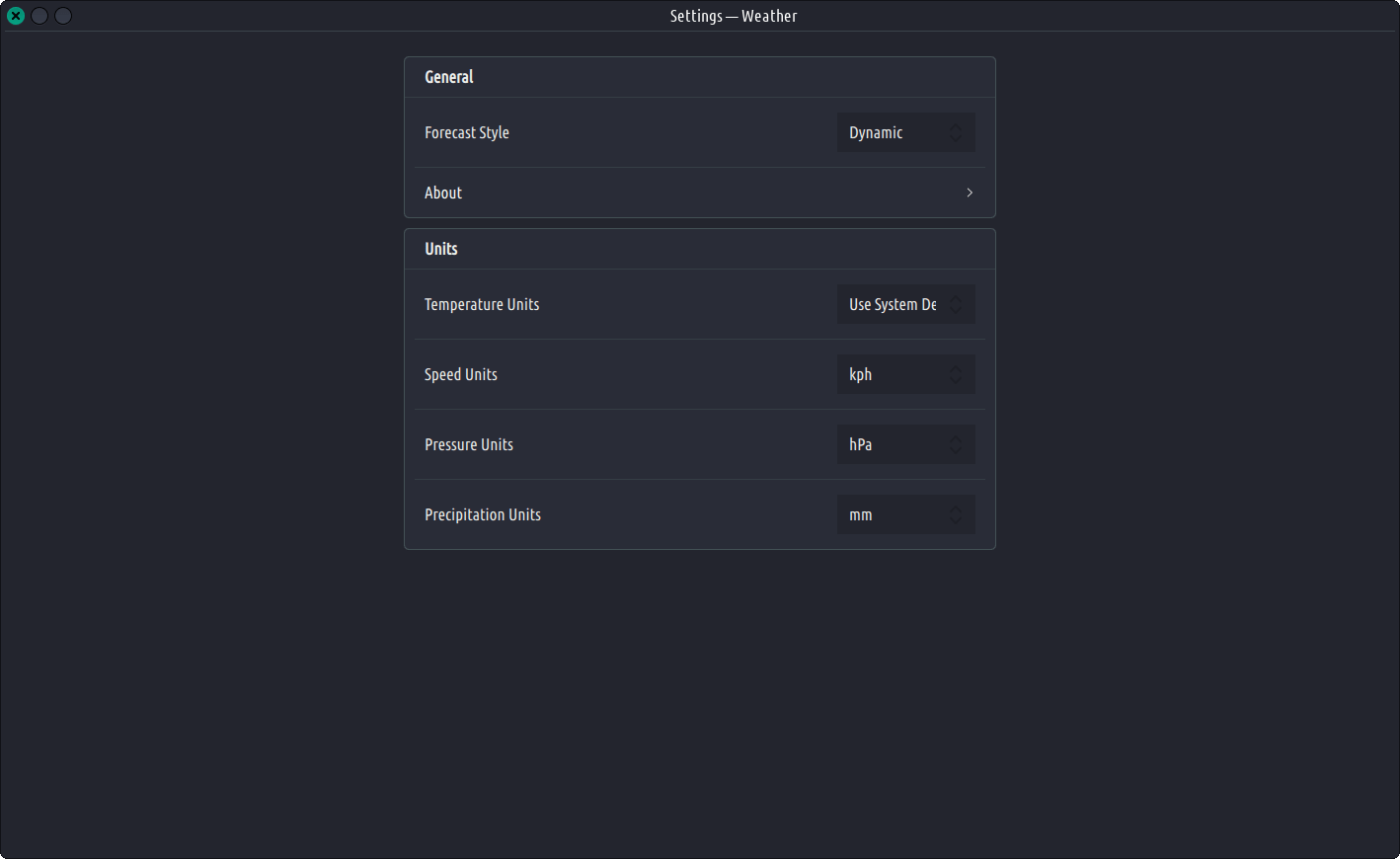The height and width of the screenshot is (859, 1400).
Task: Click the chevron arrow in the About row
Action: click(970, 193)
